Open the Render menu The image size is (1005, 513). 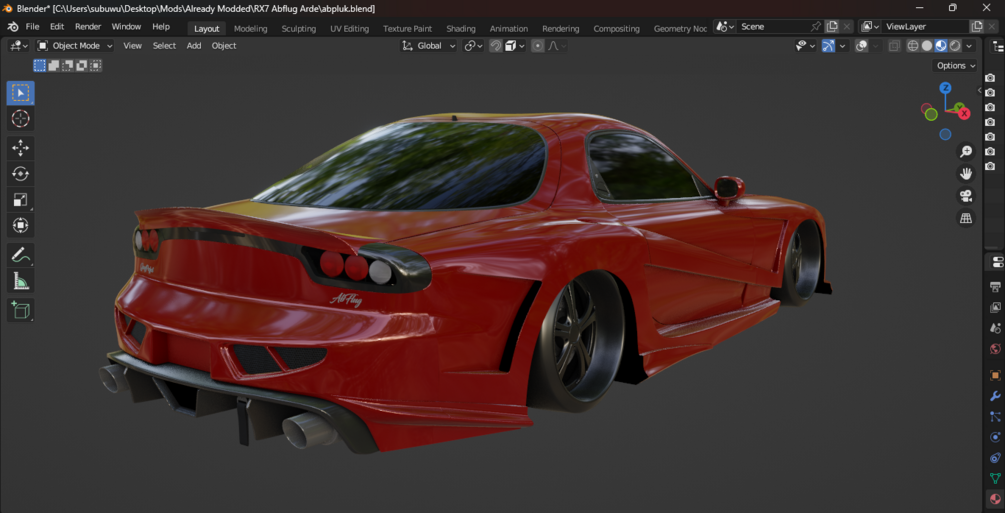coord(88,27)
